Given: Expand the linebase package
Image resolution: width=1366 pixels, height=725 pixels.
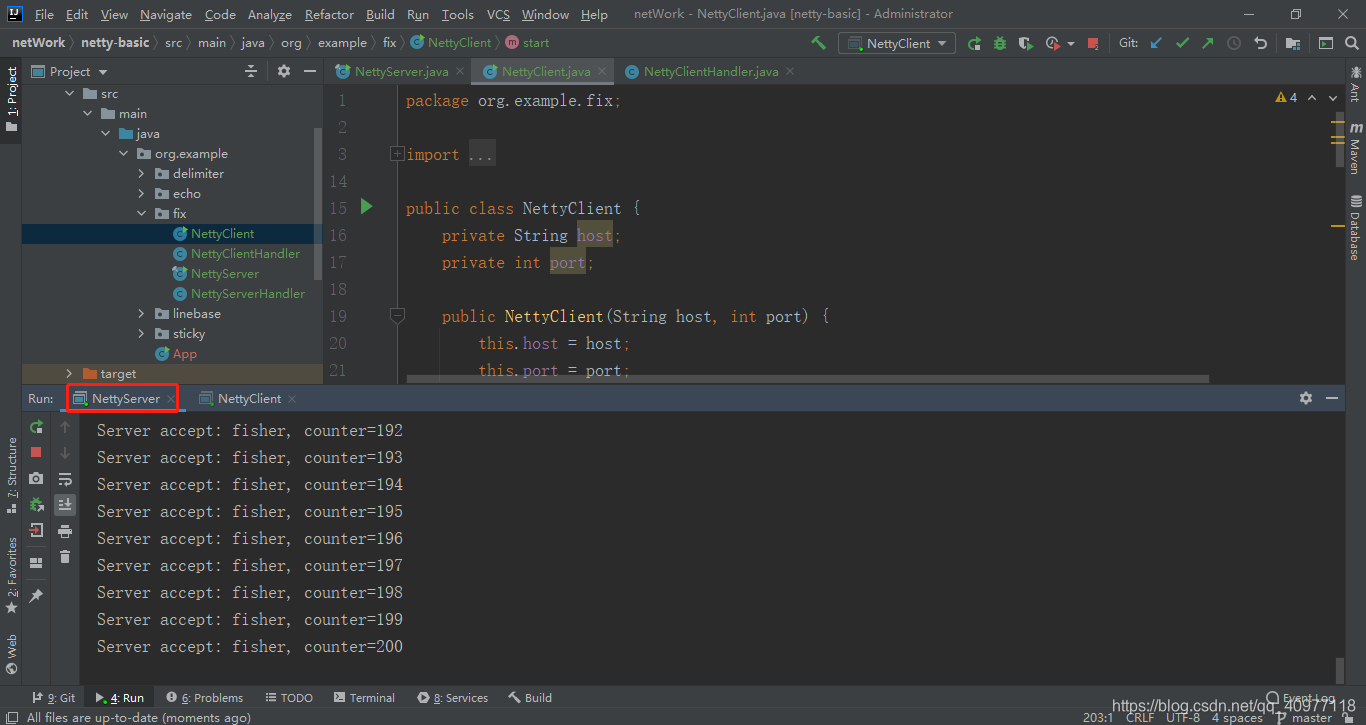Looking at the screenshot, I should [142, 314].
